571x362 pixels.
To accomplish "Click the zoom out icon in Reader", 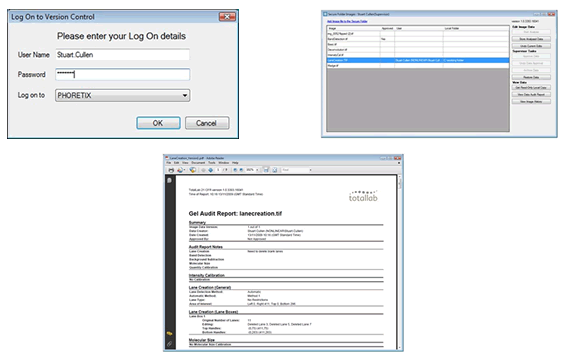I will tap(235, 170).
